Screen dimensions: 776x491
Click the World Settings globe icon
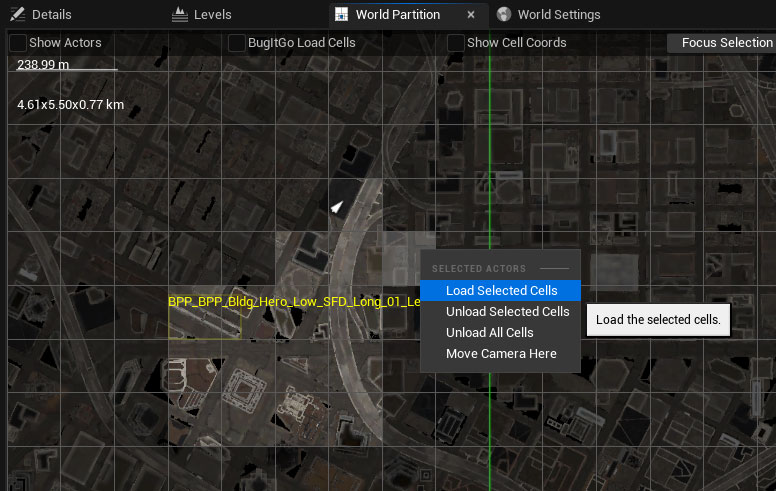504,14
